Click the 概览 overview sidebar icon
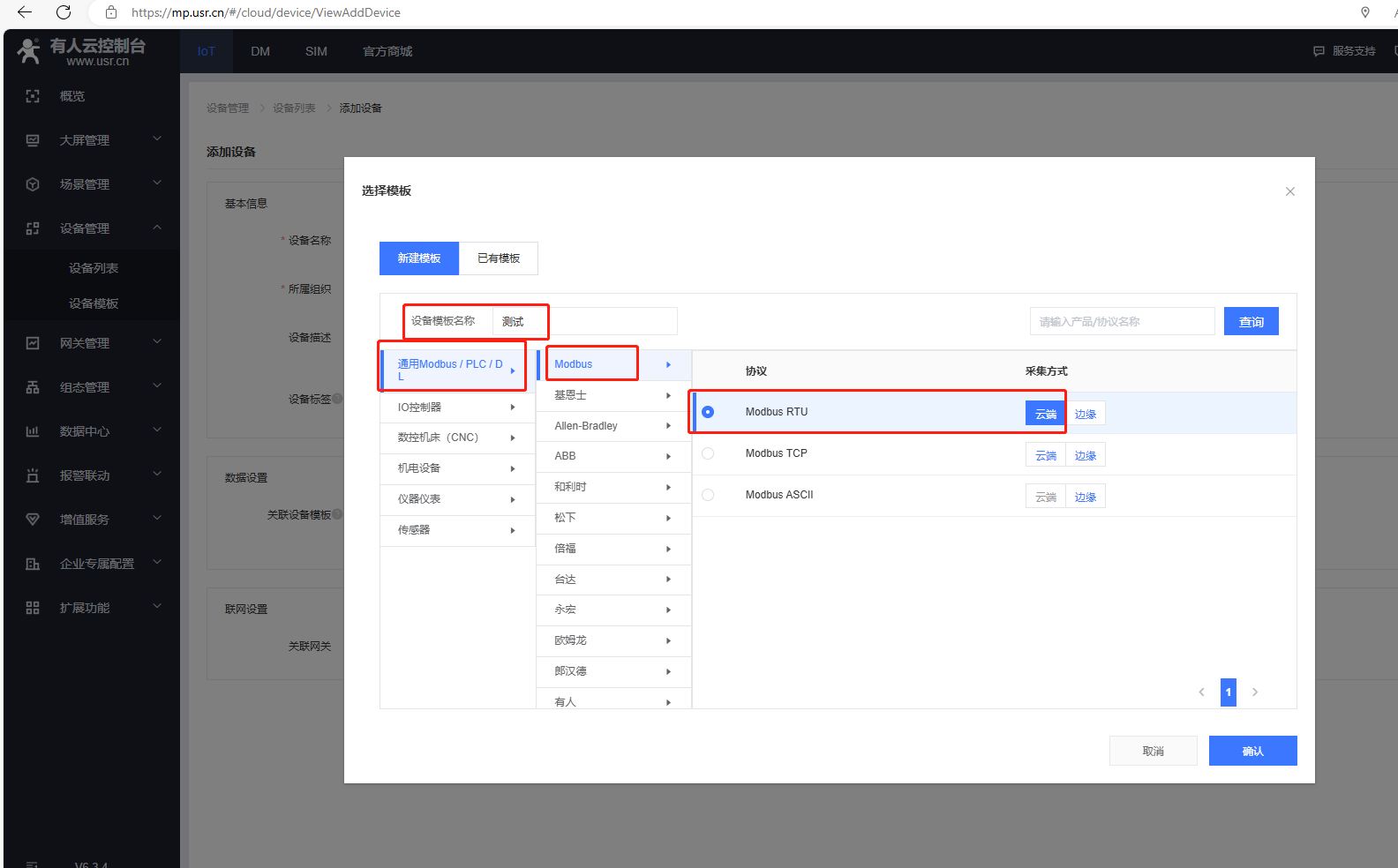Image resolution: width=1398 pixels, height=868 pixels. point(33,96)
